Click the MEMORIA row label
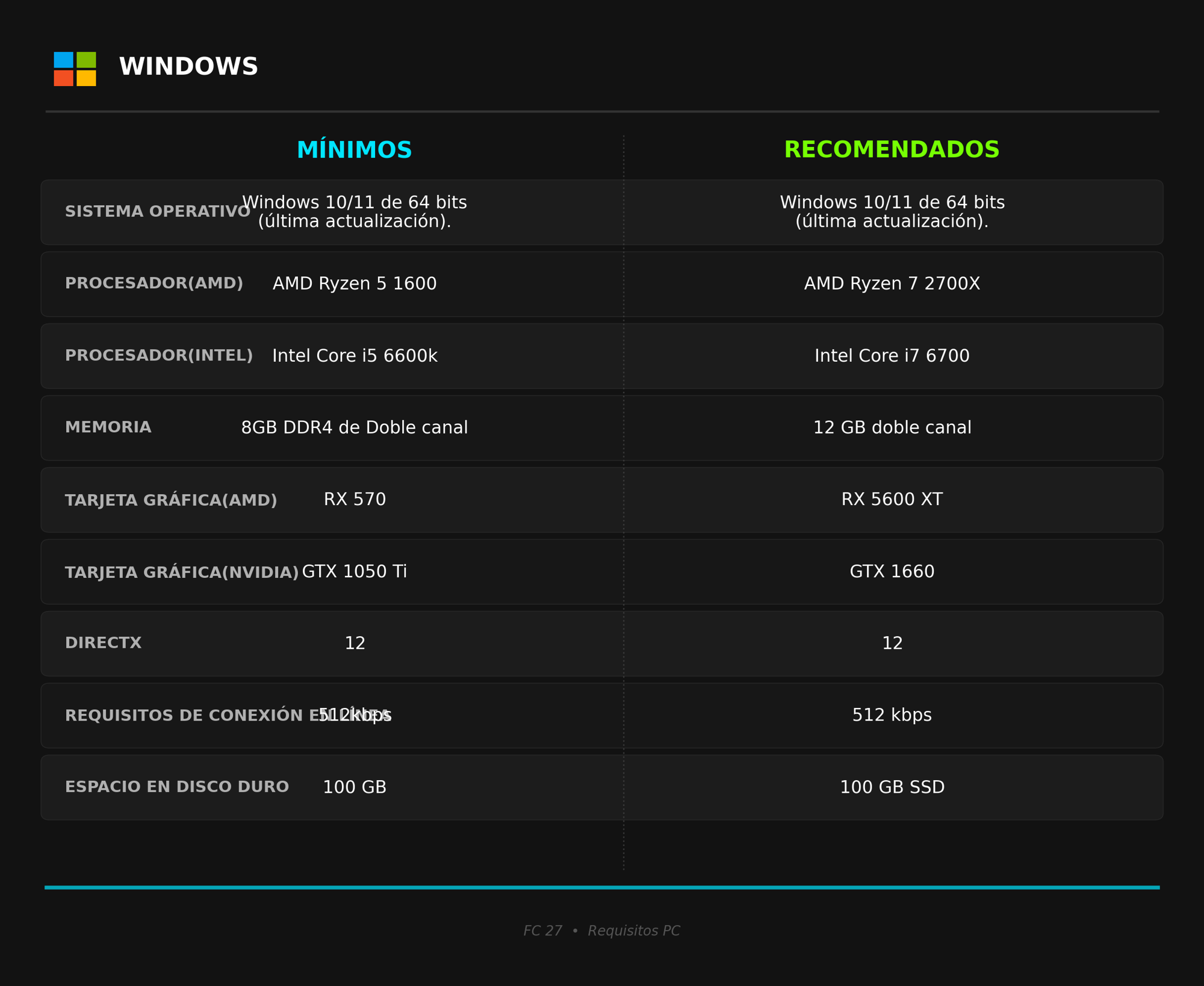 click(108, 427)
